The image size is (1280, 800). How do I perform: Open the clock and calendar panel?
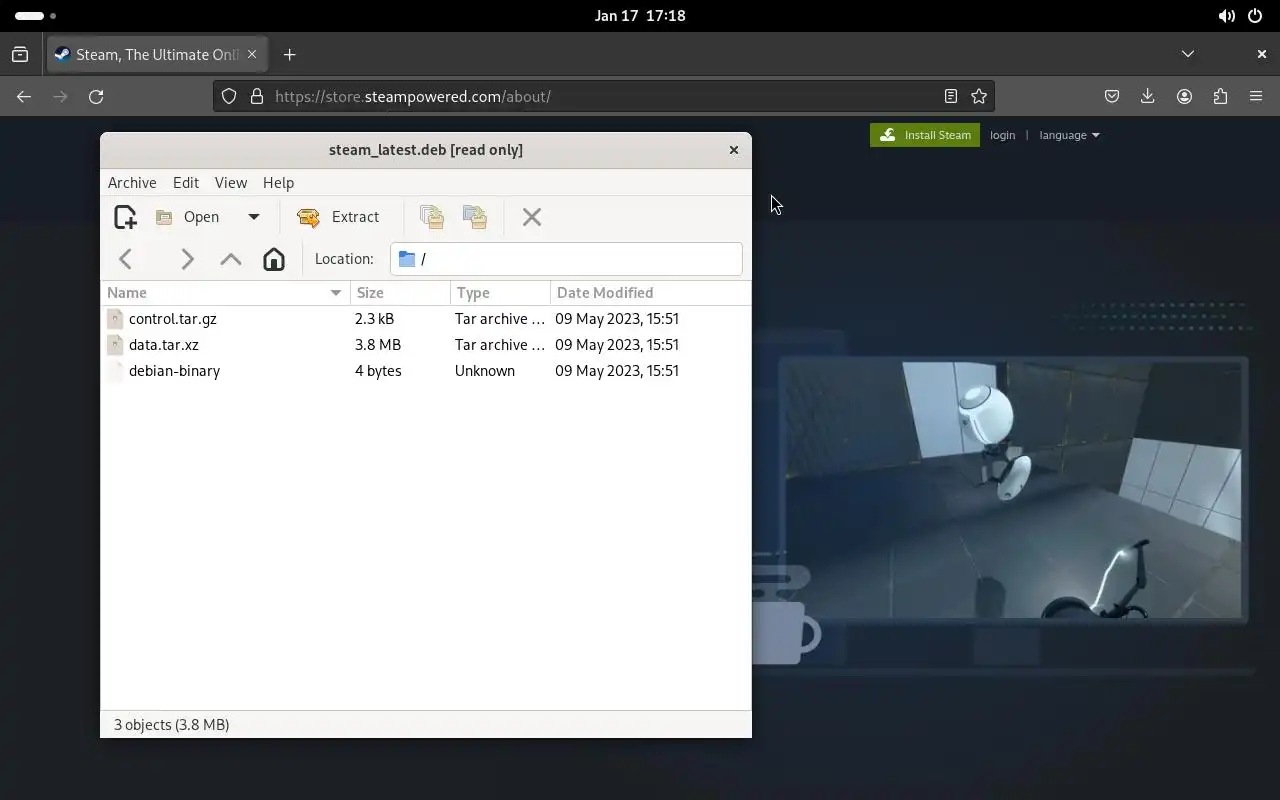coord(640,16)
